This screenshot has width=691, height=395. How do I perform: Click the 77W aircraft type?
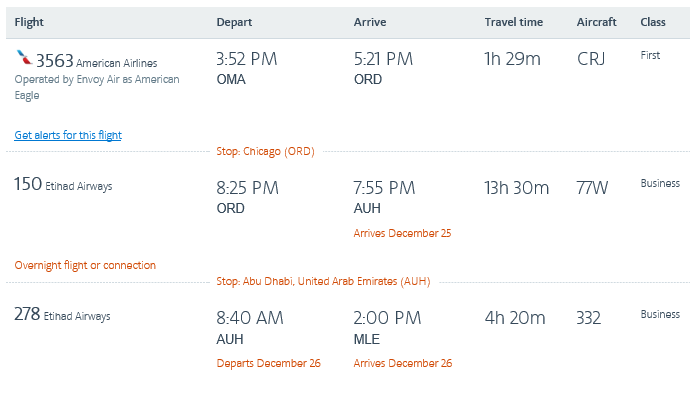point(592,188)
